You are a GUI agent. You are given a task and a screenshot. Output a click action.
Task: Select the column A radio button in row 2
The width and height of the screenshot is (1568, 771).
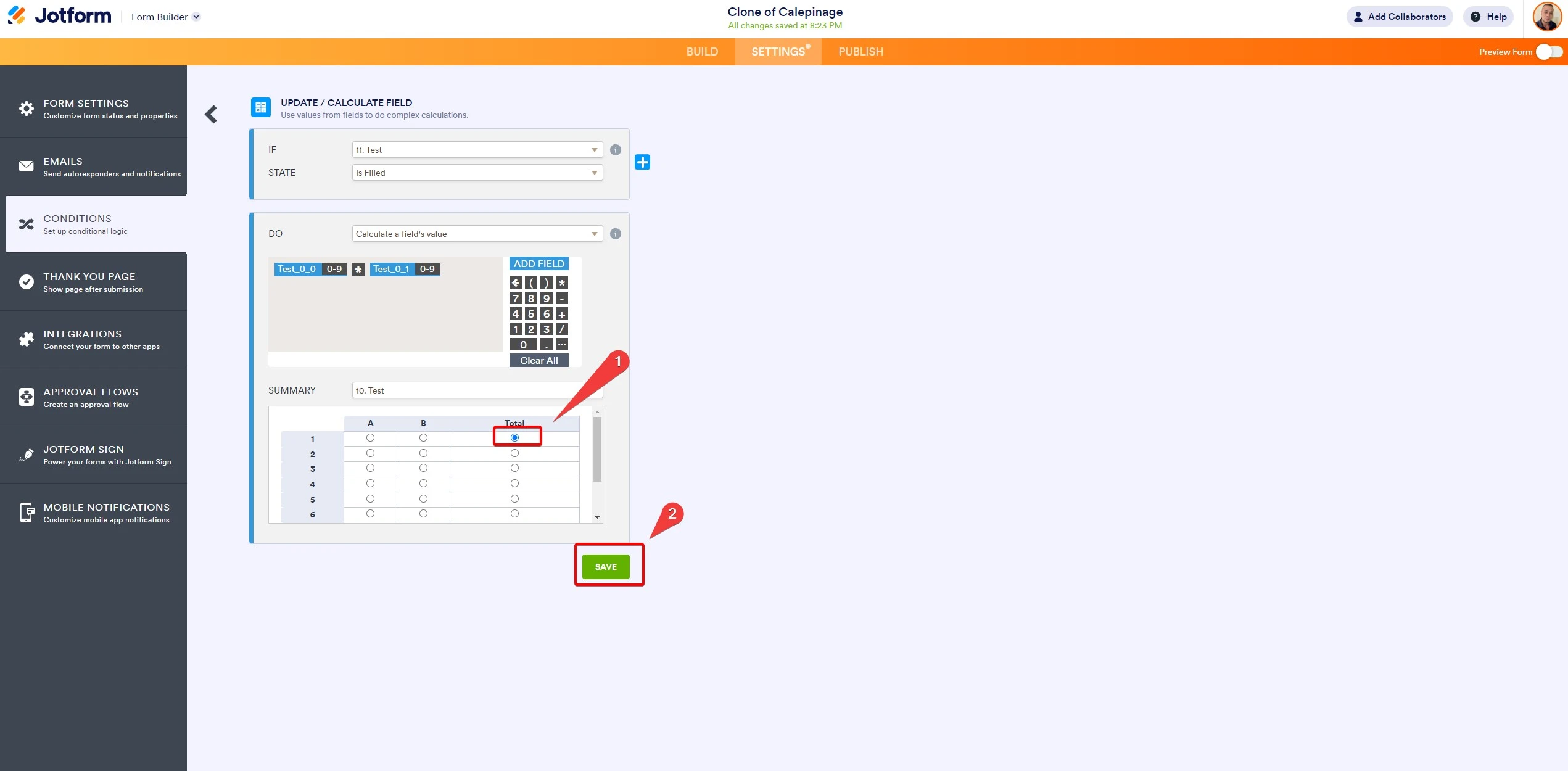tap(370, 453)
